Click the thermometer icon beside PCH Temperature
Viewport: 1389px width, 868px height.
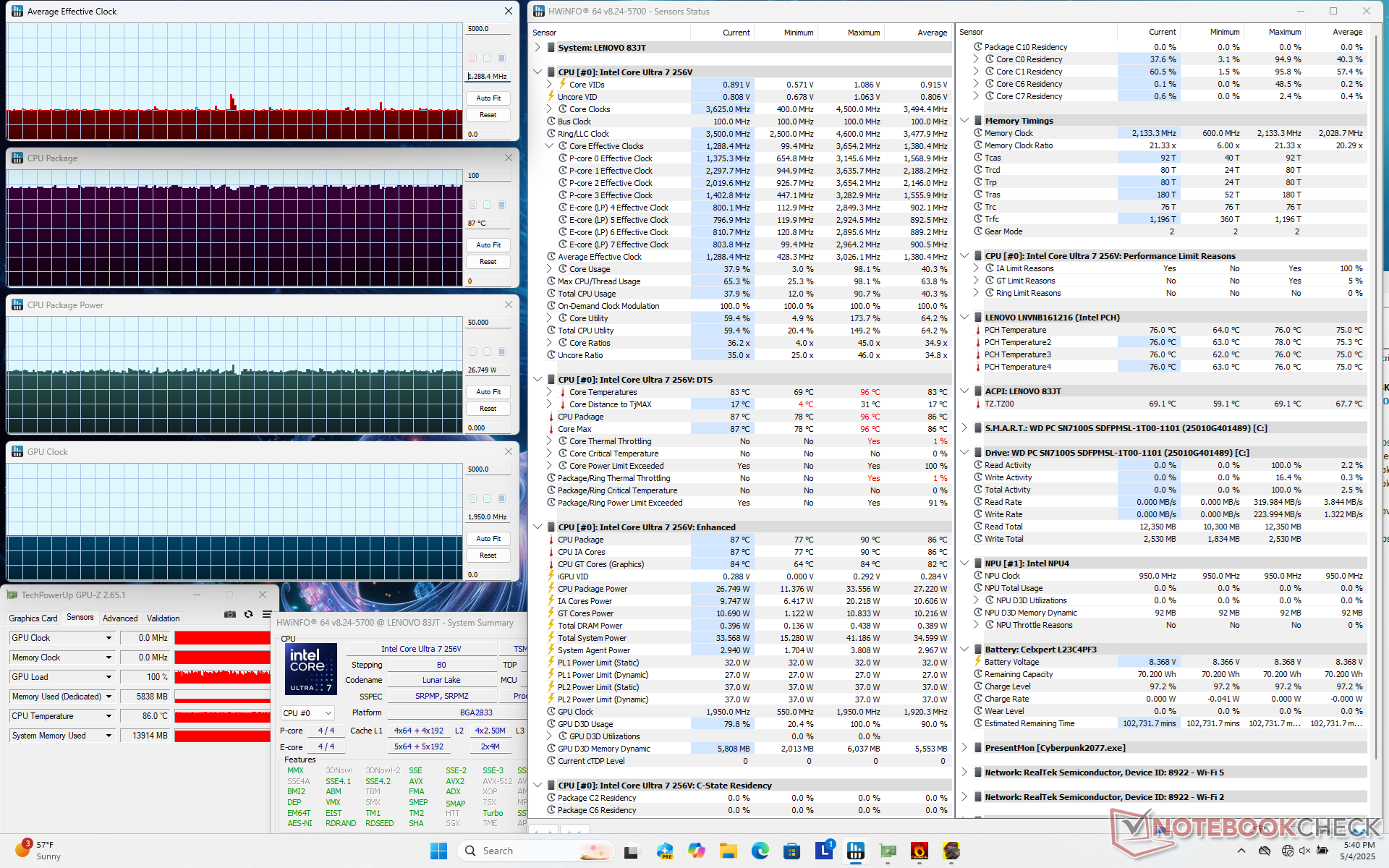pos(977,330)
